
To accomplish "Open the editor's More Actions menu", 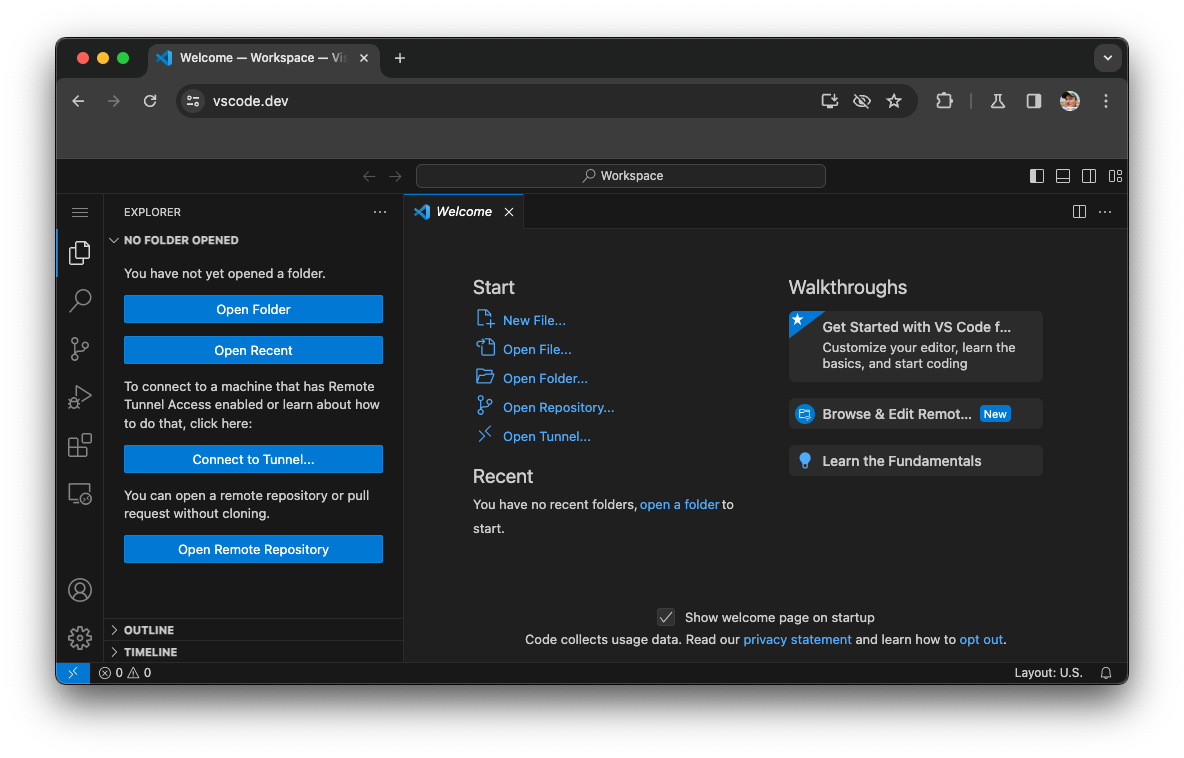I will pyautogui.click(x=1105, y=211).
